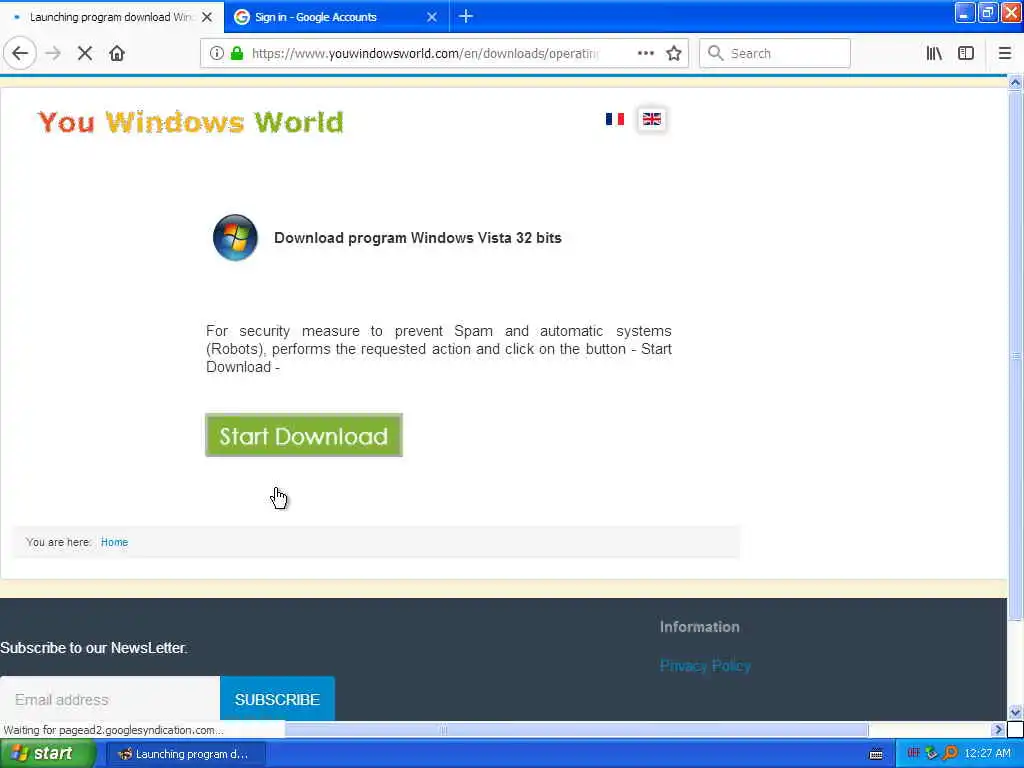Click the red tray icon near the clock
1024x768 pixels.
(x=913, y=753)
